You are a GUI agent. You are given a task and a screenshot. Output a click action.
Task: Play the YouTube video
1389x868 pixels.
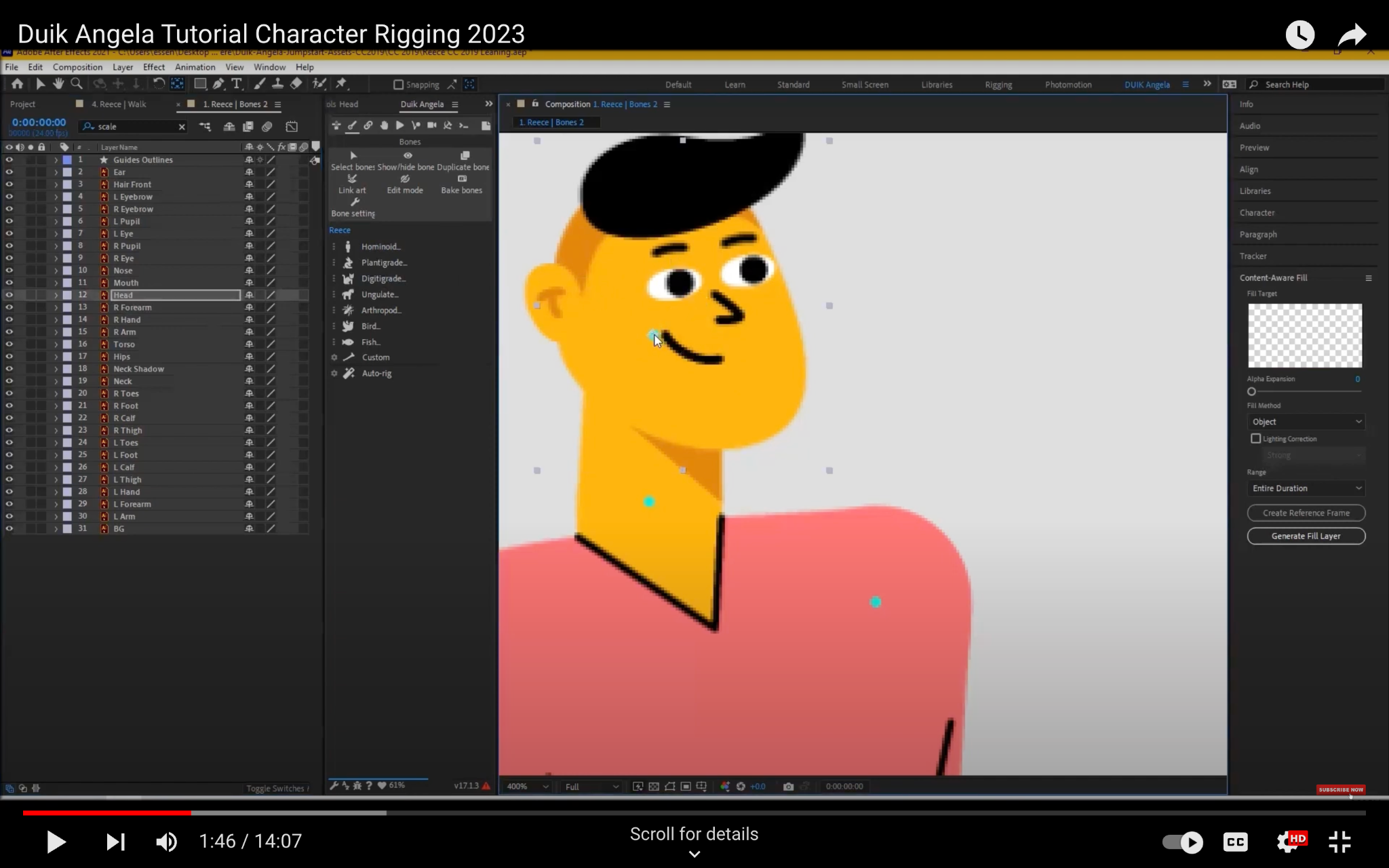[56, 842]
